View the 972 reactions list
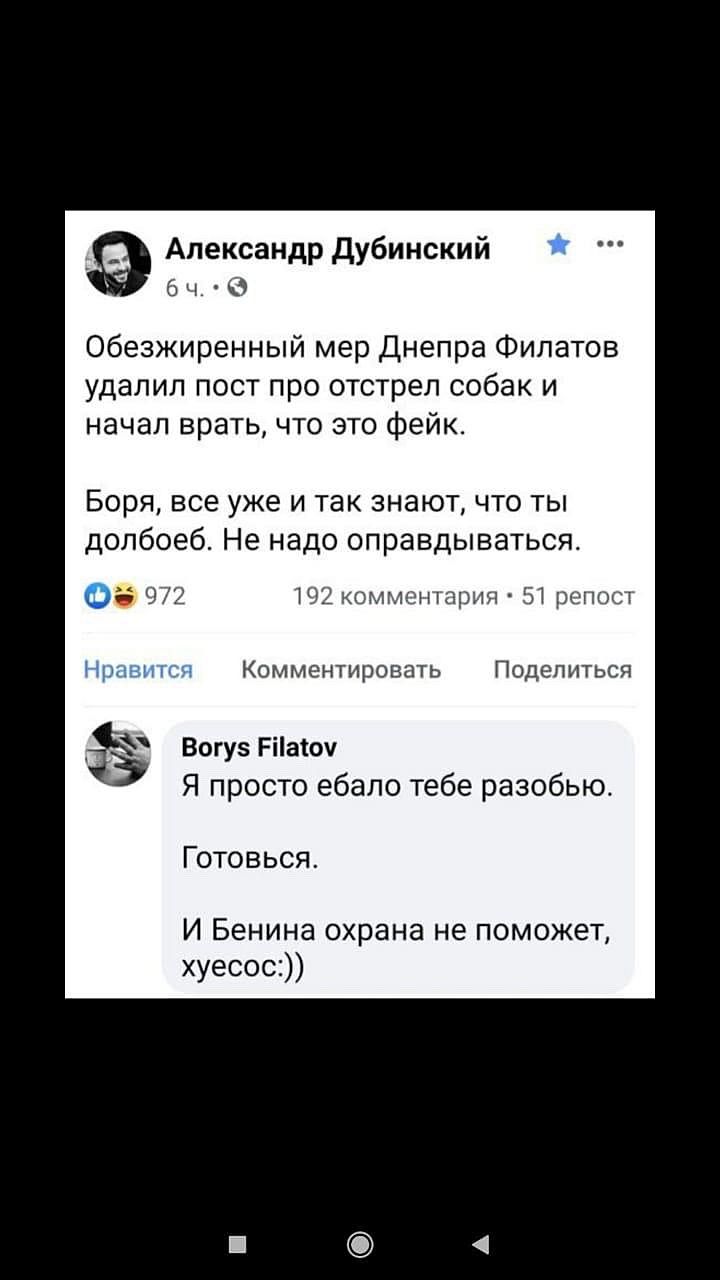This screenshot has width=720, height=1280. pyautogui.click(x=166, y=598)
